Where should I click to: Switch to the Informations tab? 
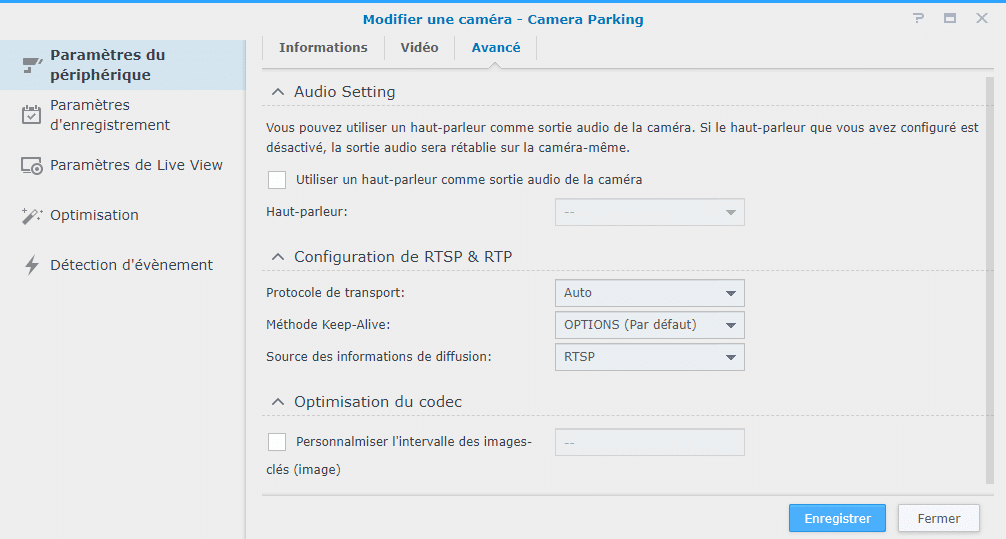tap(323, 47)
